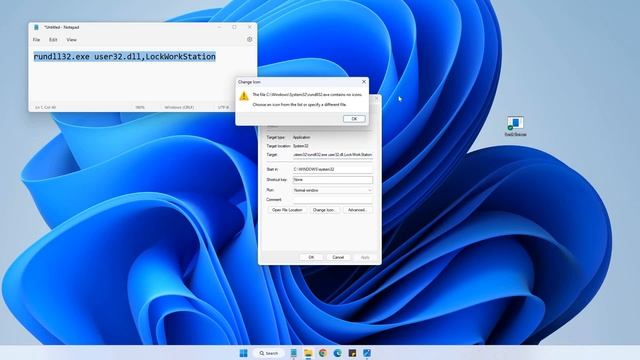Image resolution: width=640 pixels, height=360 pixels.
Task: Click Cancel in the Properties dialog
Action: (x=338, y=257)
